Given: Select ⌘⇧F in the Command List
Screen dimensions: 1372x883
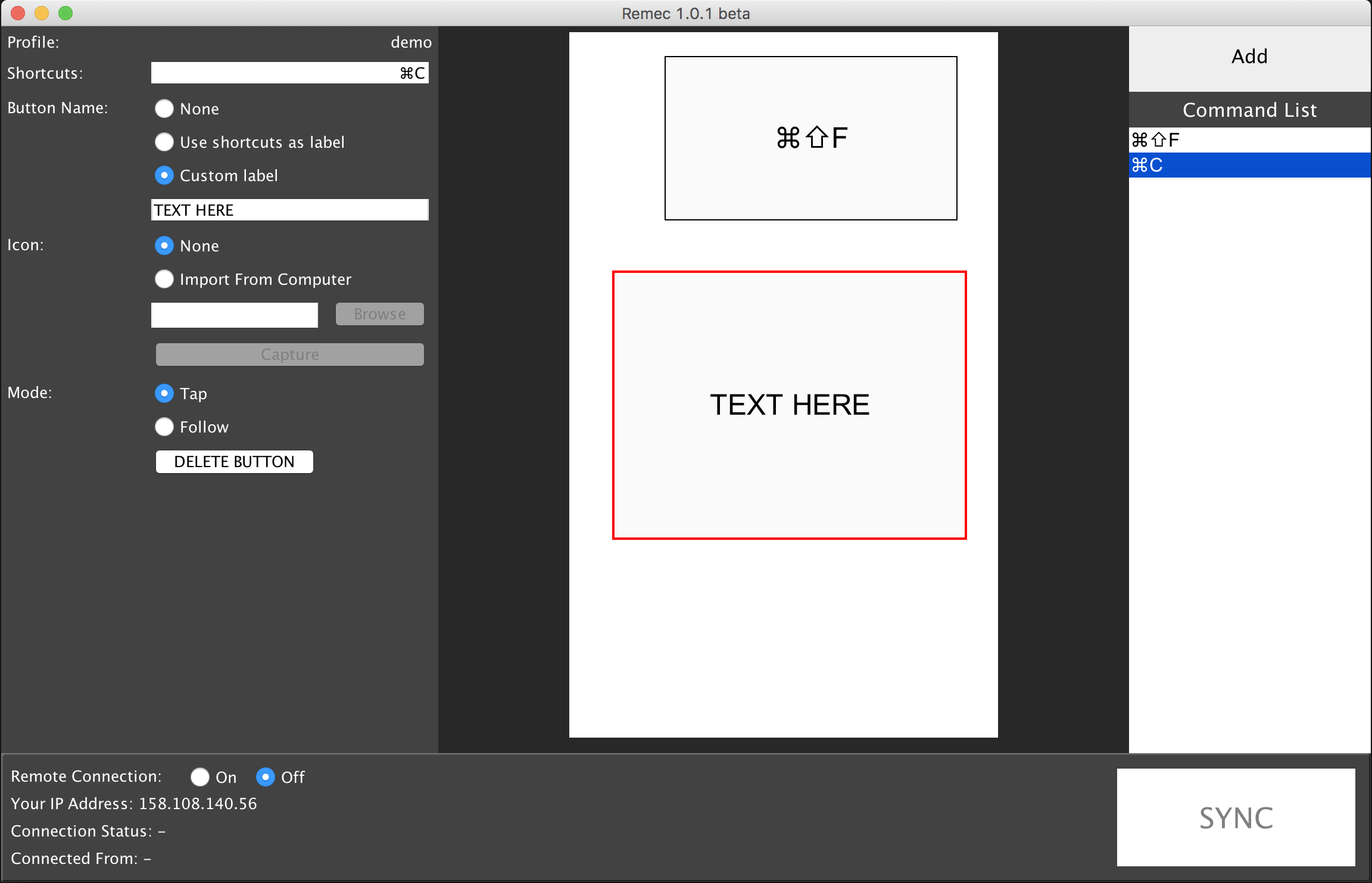Looking at the screenshot, I should [1249, 140].
